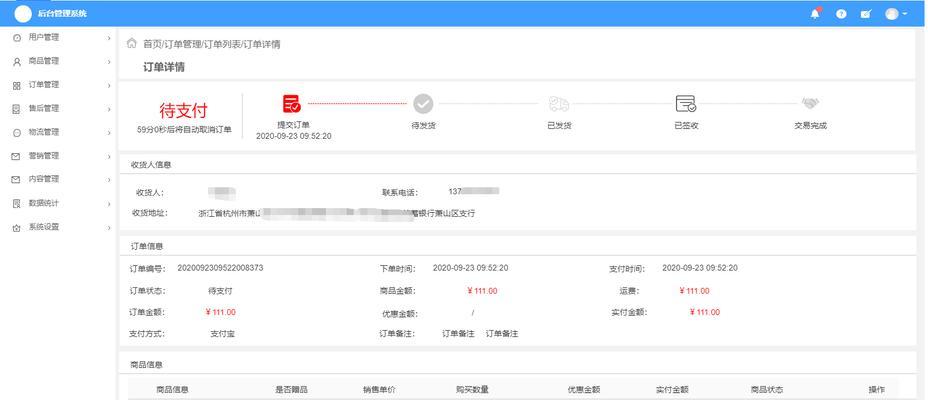This screenshot has width=928, height=400.
Task: Click the 待支付 status heading
Action: point(183,110)
